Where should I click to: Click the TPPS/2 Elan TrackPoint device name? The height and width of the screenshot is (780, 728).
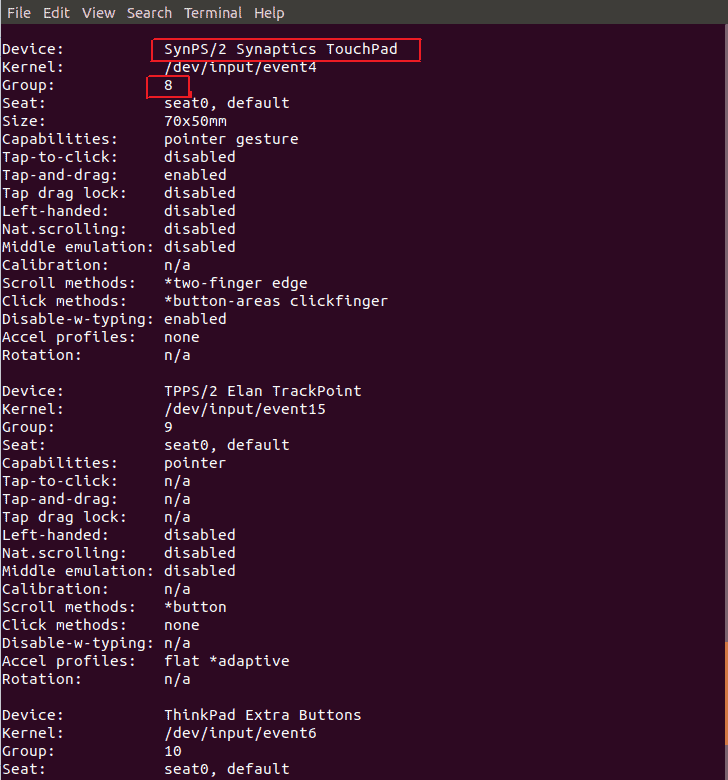pyautogui.click(x=263, y=391)
